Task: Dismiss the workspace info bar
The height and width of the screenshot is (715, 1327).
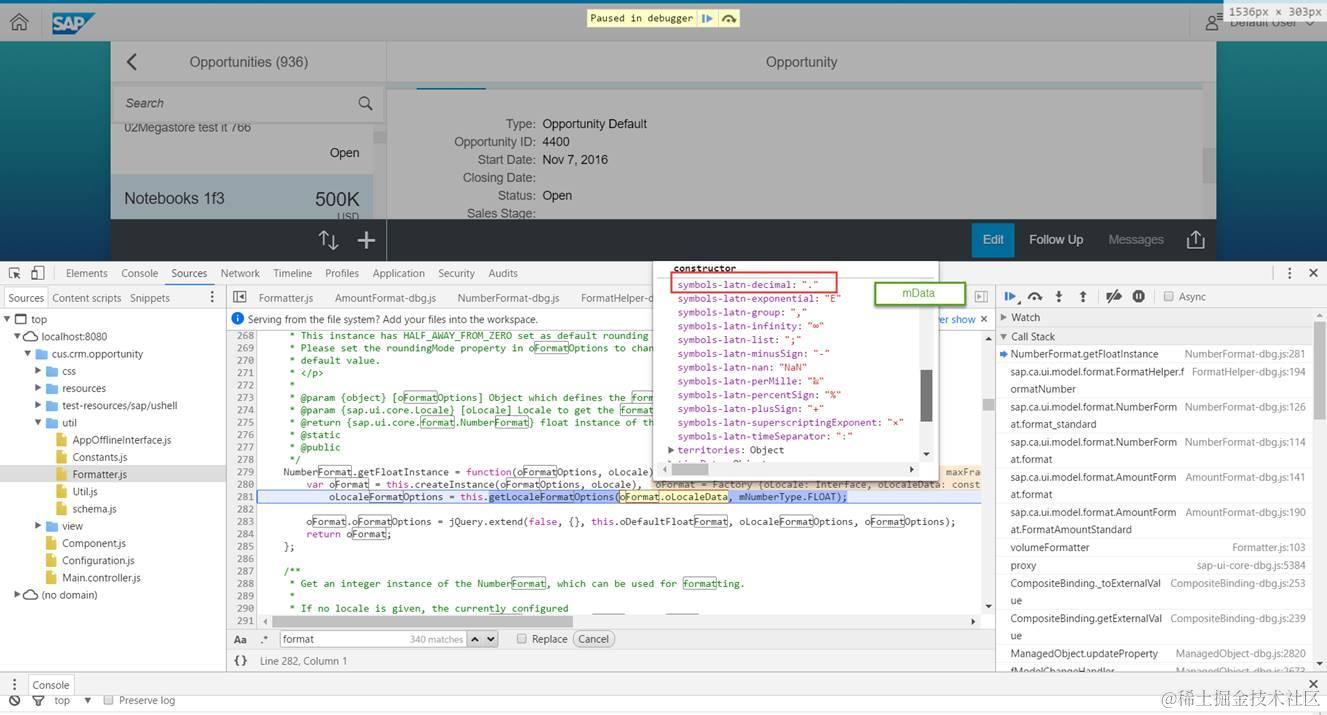Action: 984,319
